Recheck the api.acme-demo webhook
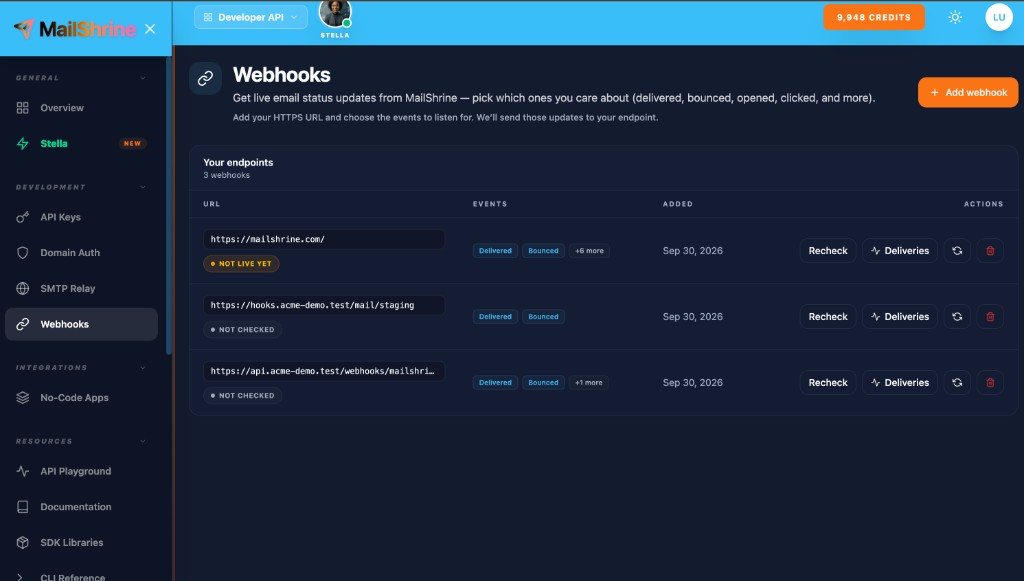 [x=827, y=383]
